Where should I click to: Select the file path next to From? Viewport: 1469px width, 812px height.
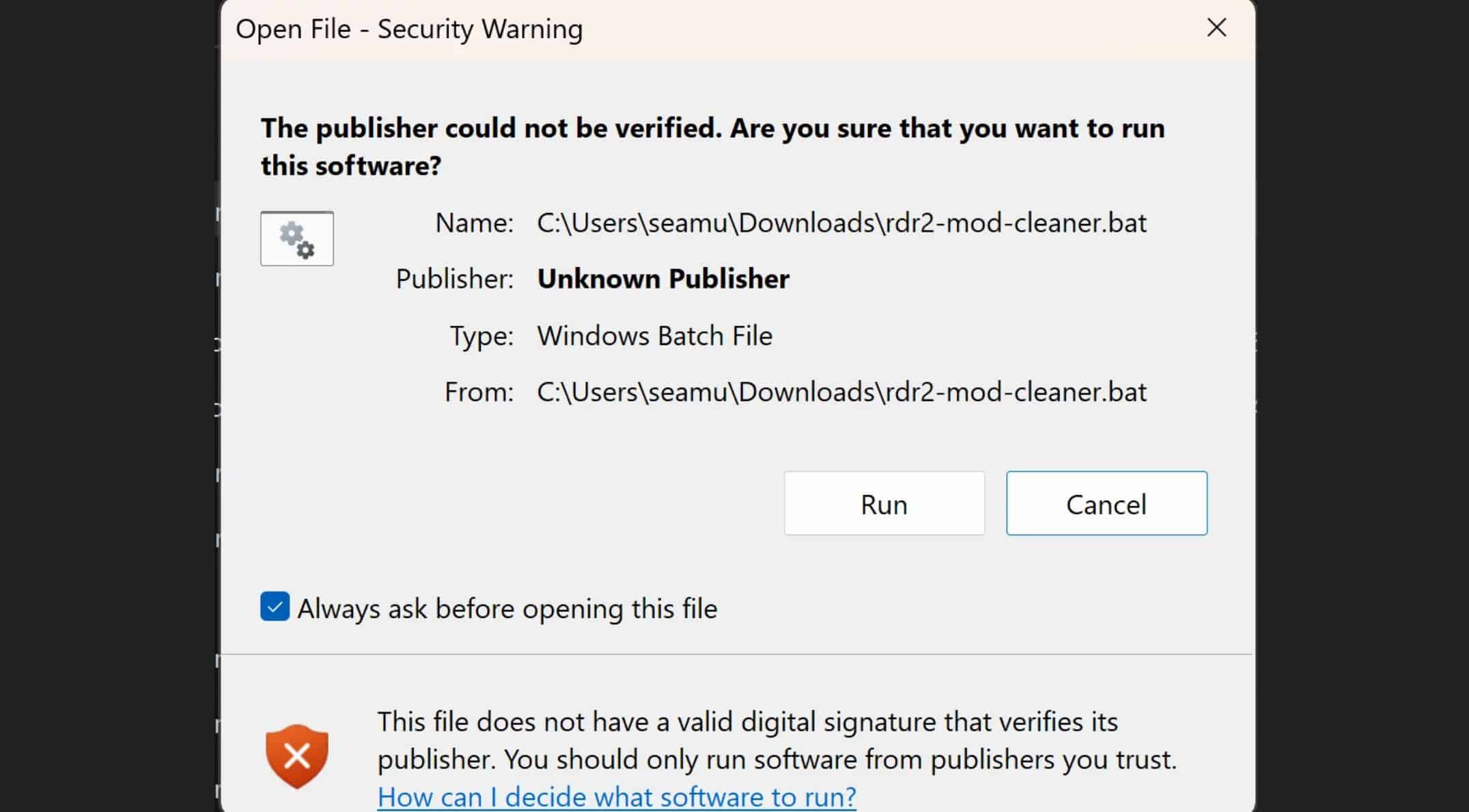(841, 392)
